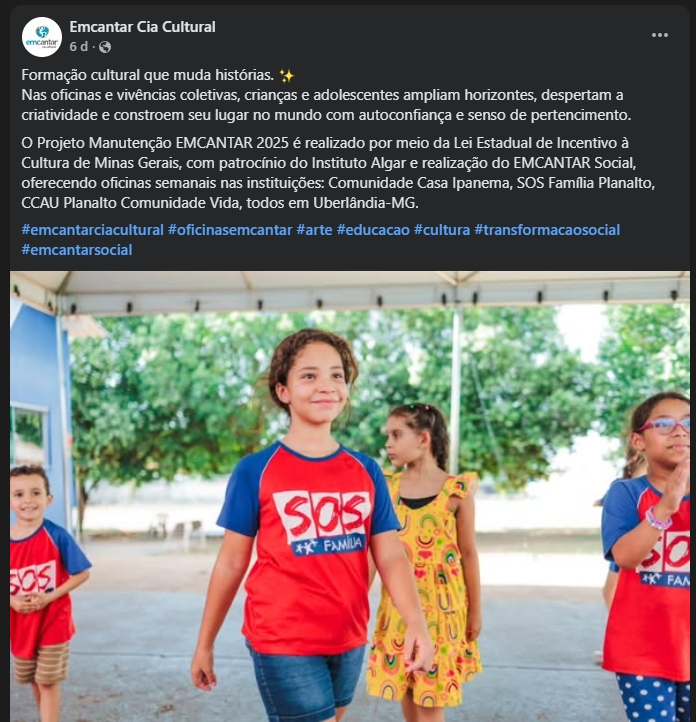
Task: Follow the #arte hashtag link
Action: tap(314, 230)
